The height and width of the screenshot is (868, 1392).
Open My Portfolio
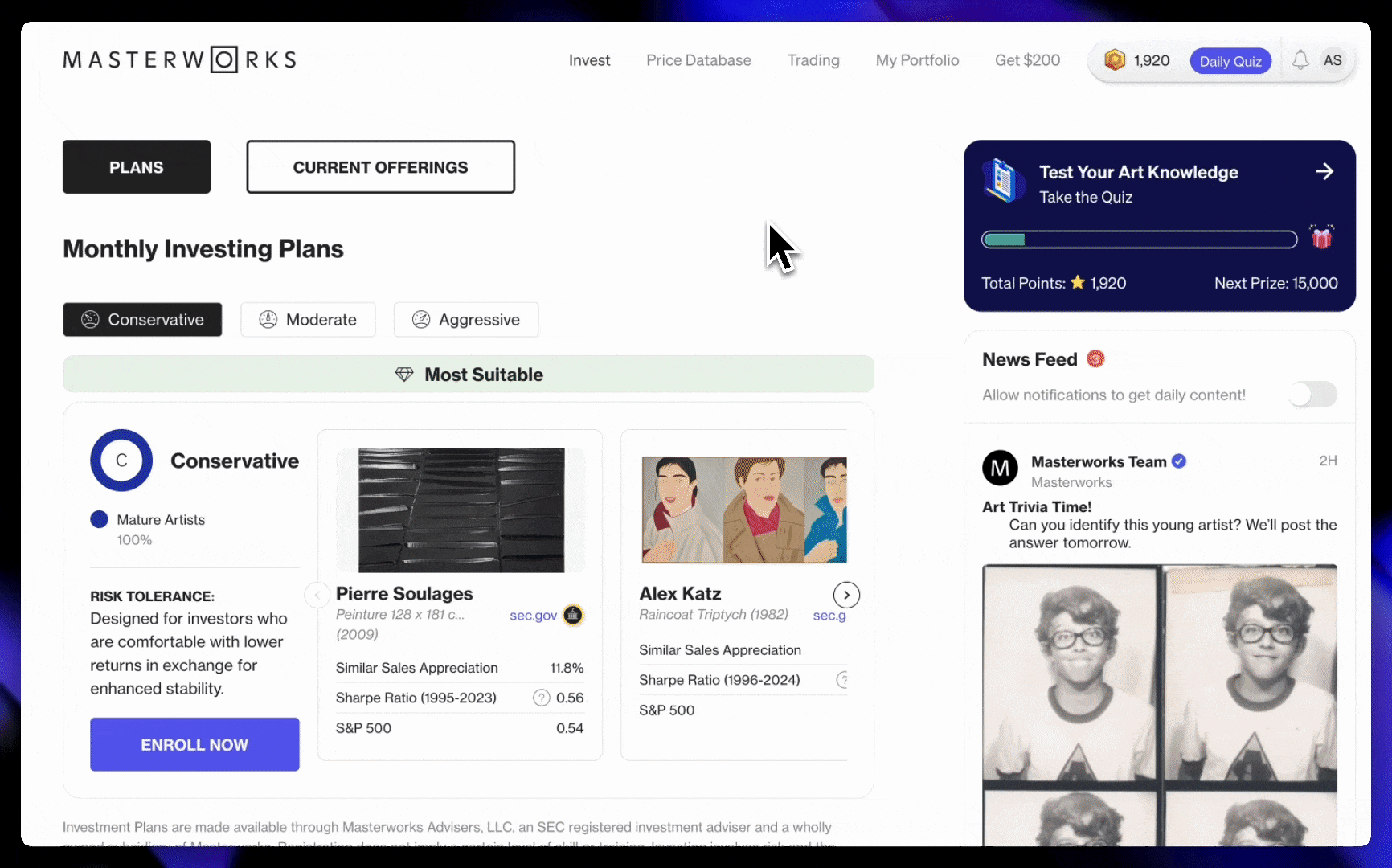click(x=917, y=60)
